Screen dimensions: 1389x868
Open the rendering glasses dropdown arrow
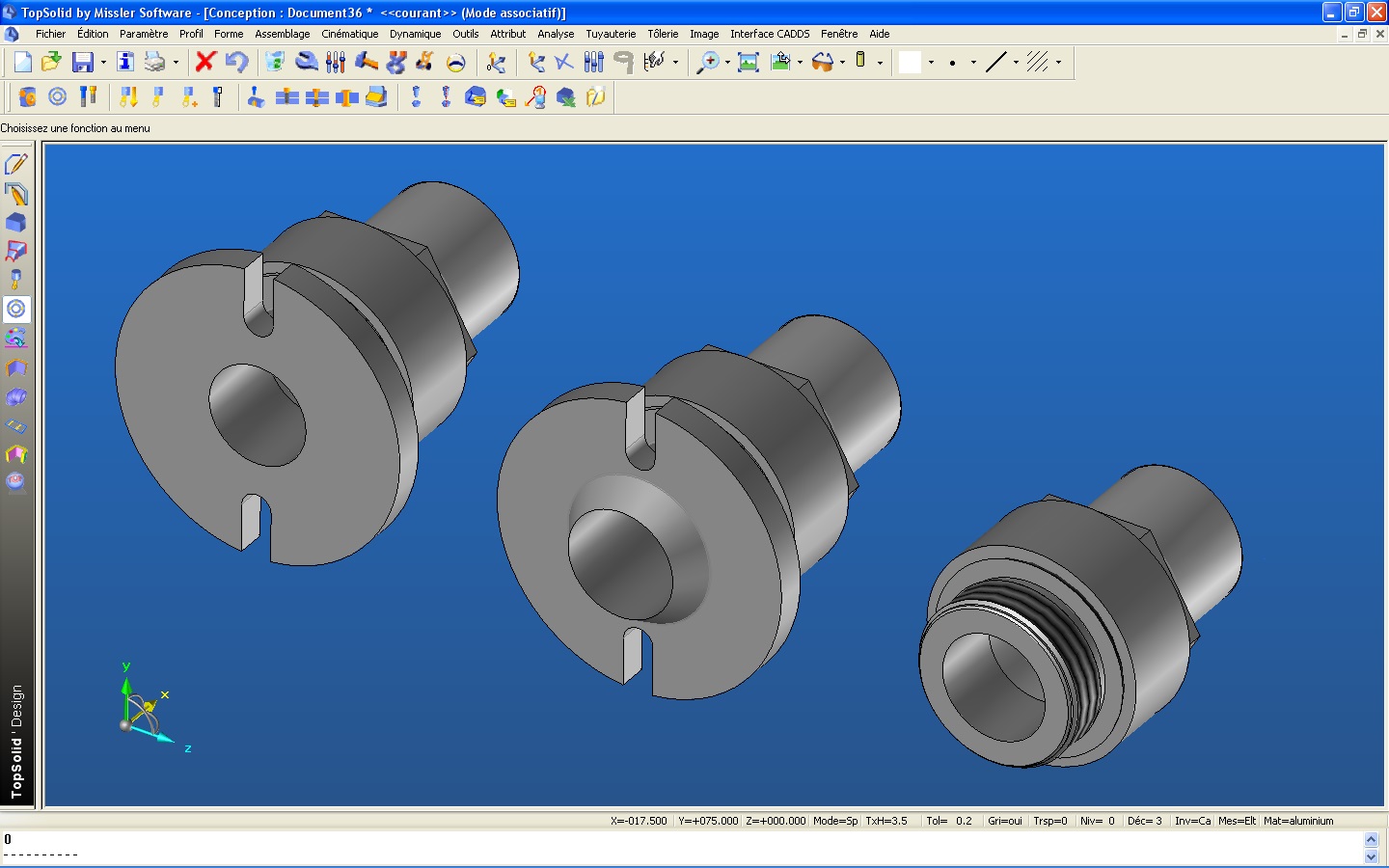pyautogui.click(x=843, y=63)
